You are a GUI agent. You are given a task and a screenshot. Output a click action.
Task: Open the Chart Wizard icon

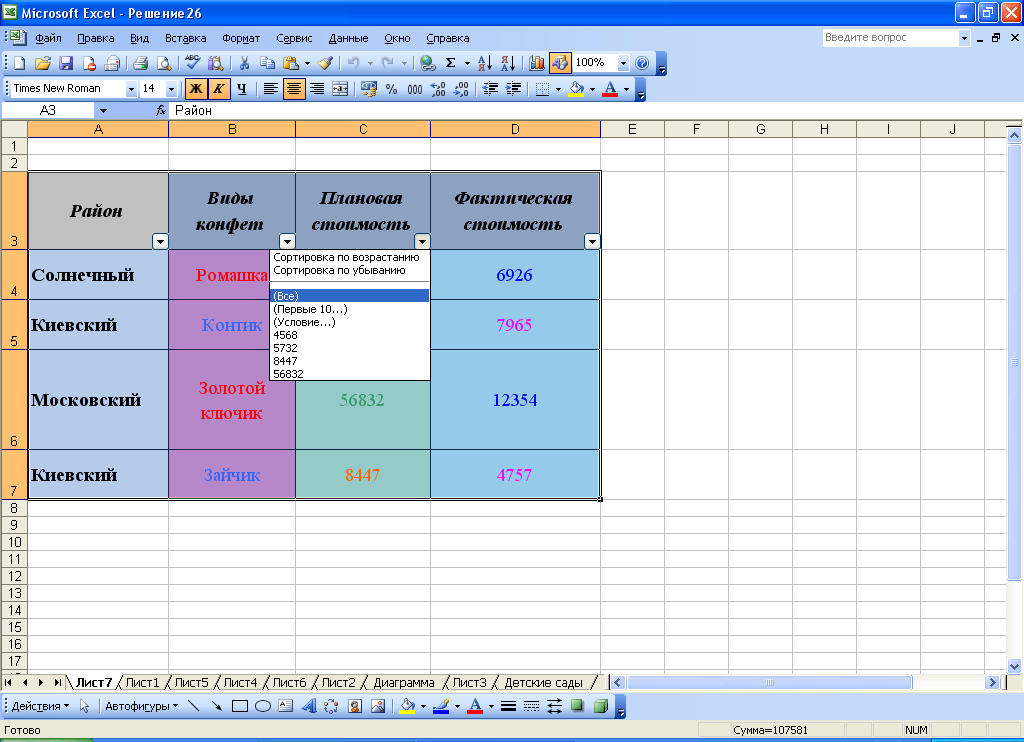[537, 63]
